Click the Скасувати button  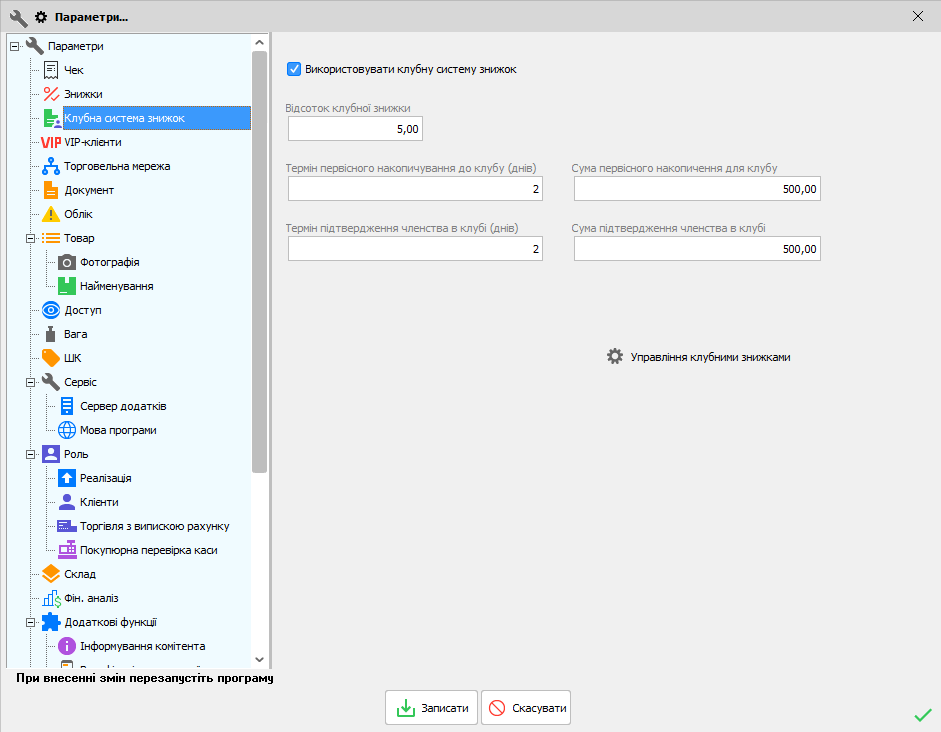(526, 708)
